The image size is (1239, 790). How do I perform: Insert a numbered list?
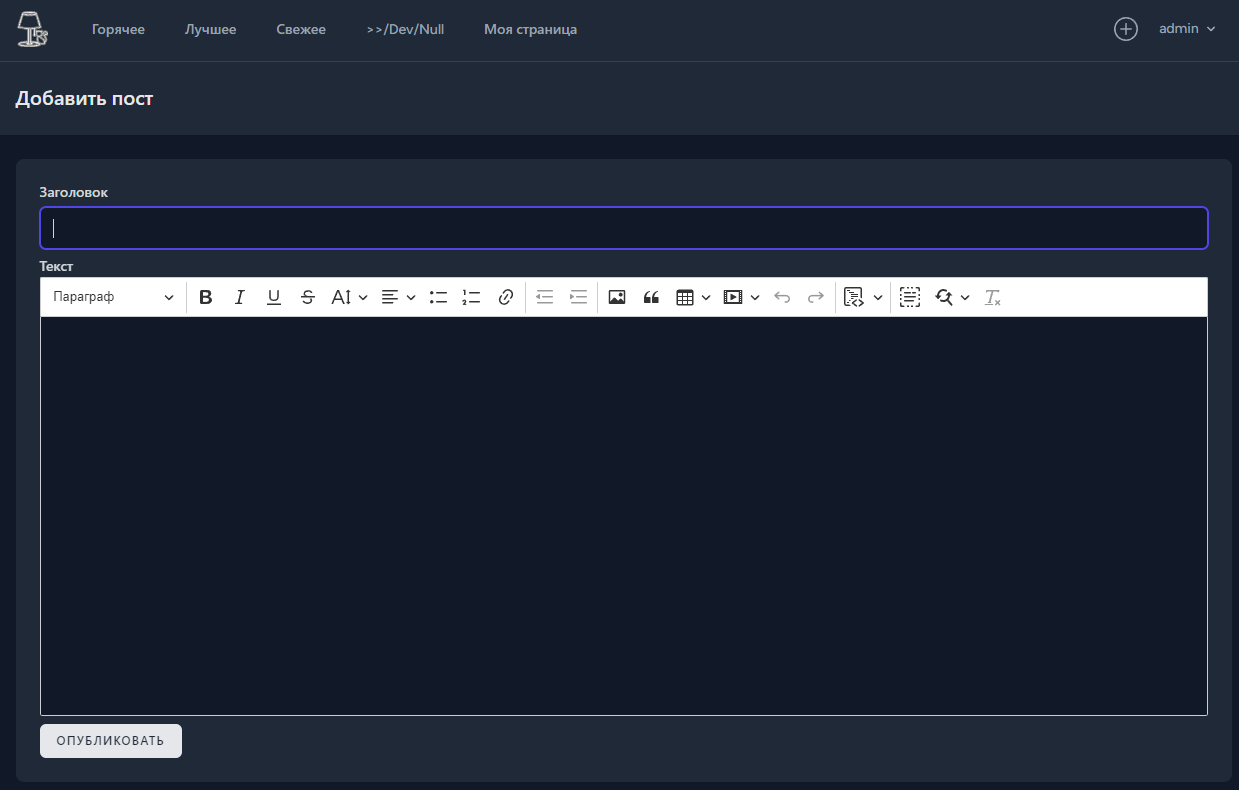471,297
